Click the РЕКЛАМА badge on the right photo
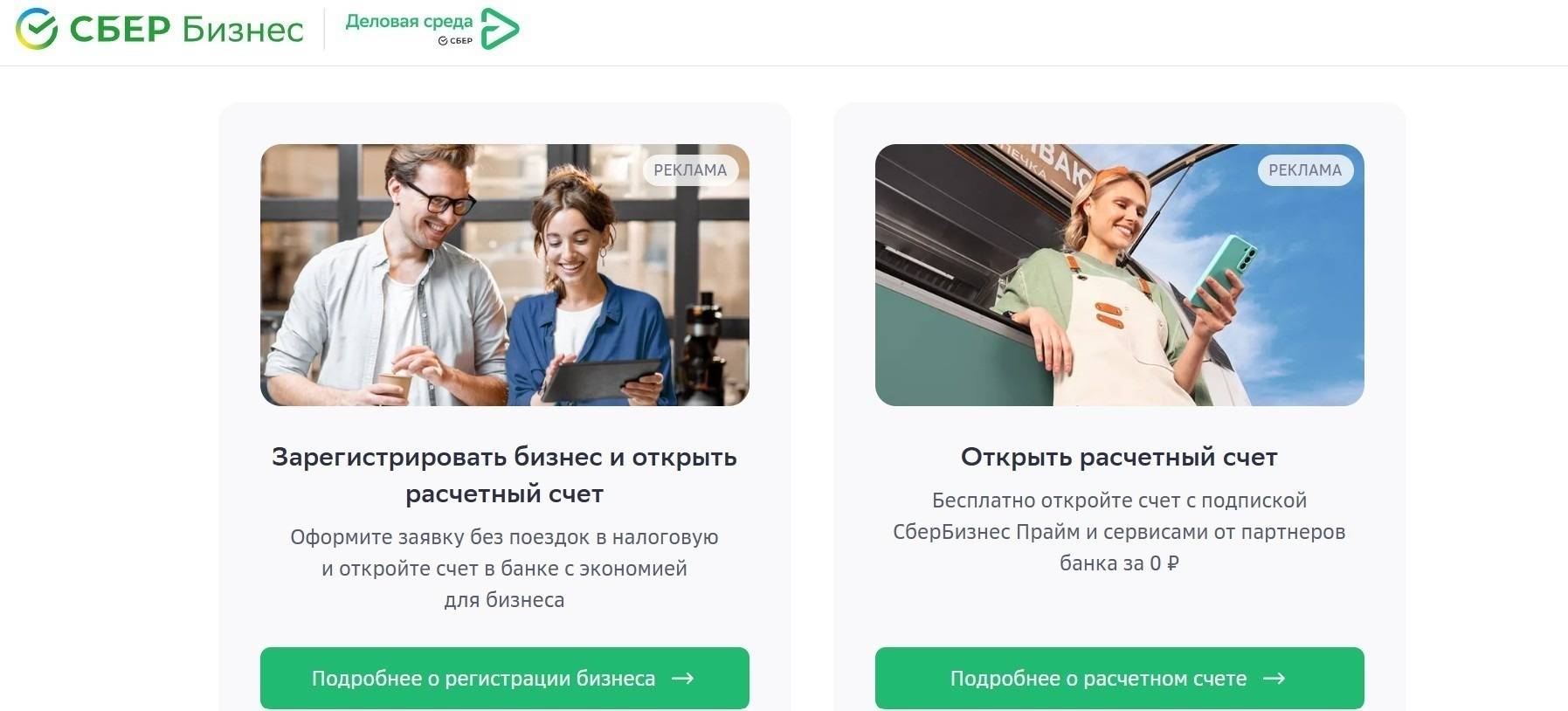 point(1305,170)
